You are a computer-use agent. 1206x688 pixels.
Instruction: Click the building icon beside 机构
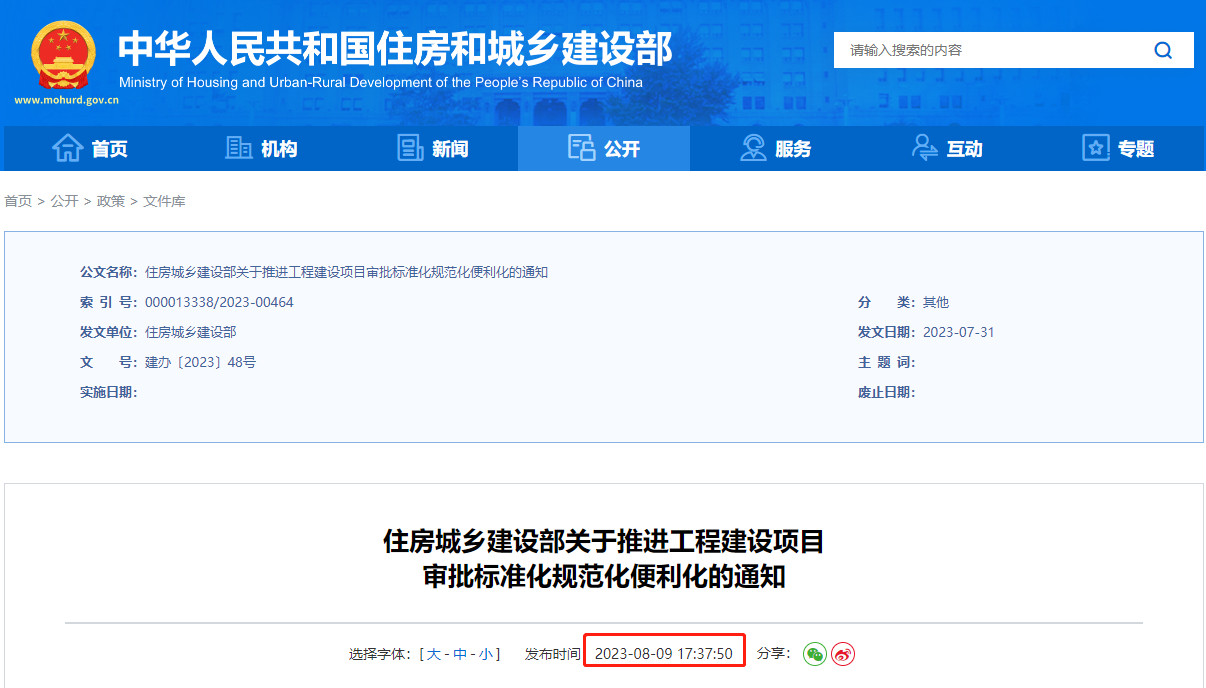(239, 148)
